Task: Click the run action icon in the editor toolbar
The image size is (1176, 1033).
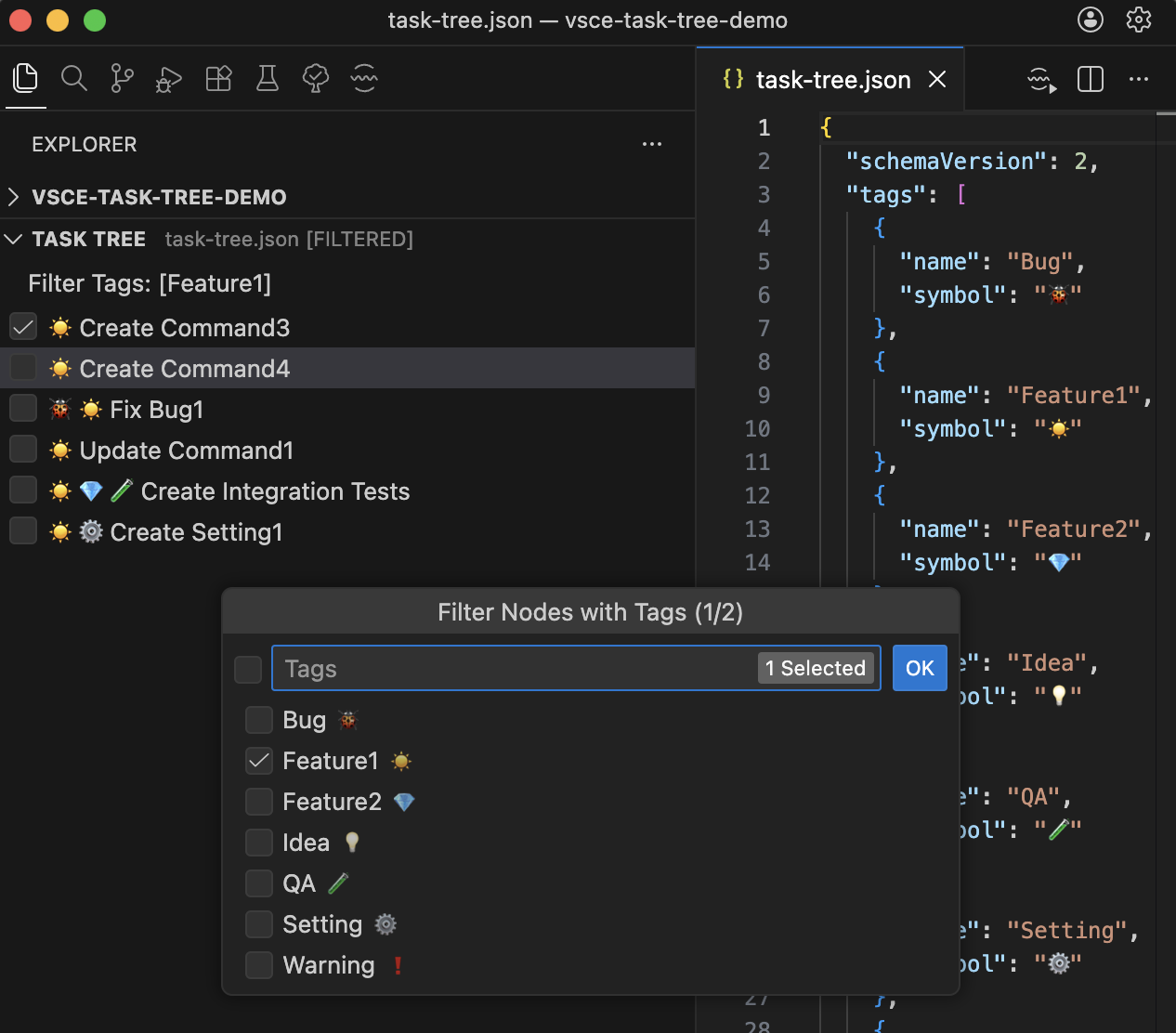Action: click(x=1042, y=80)
